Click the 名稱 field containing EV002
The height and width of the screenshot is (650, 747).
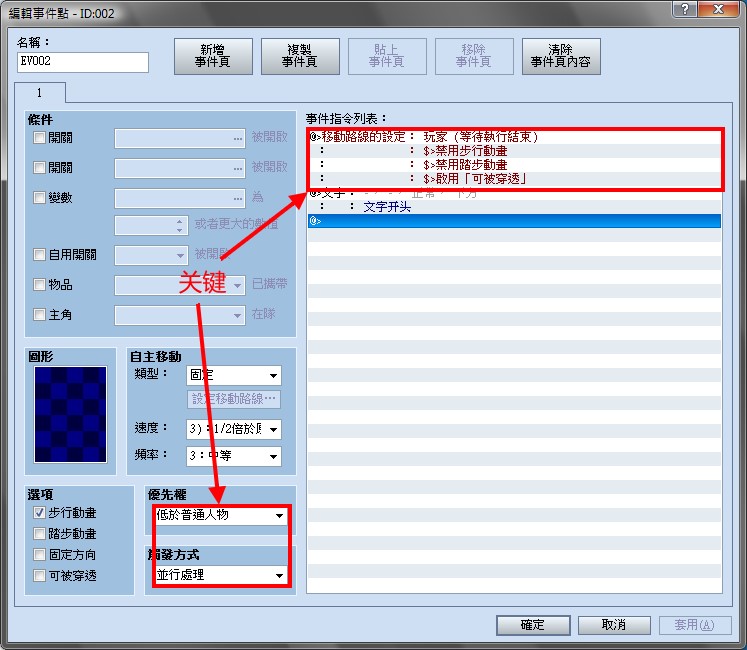point(83,62)
